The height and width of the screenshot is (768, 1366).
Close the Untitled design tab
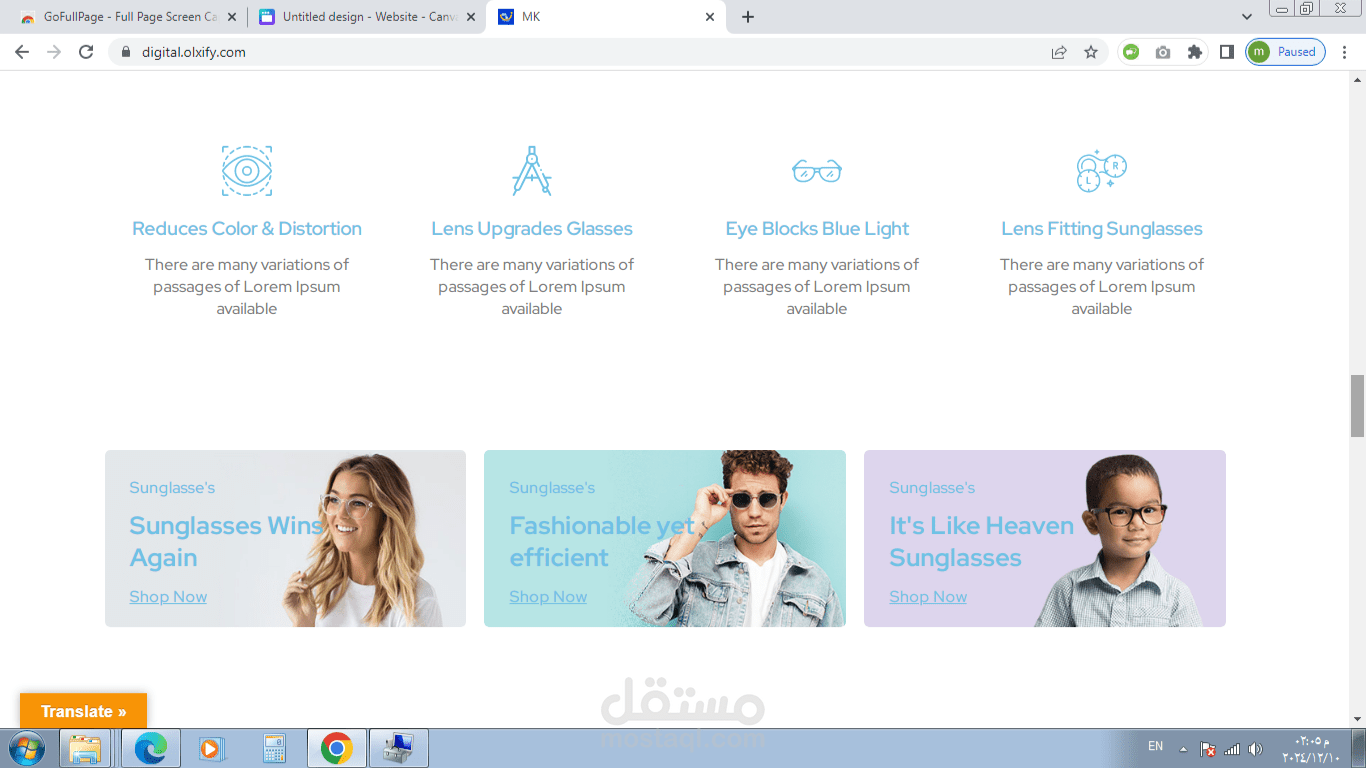[x=472, y=17]
